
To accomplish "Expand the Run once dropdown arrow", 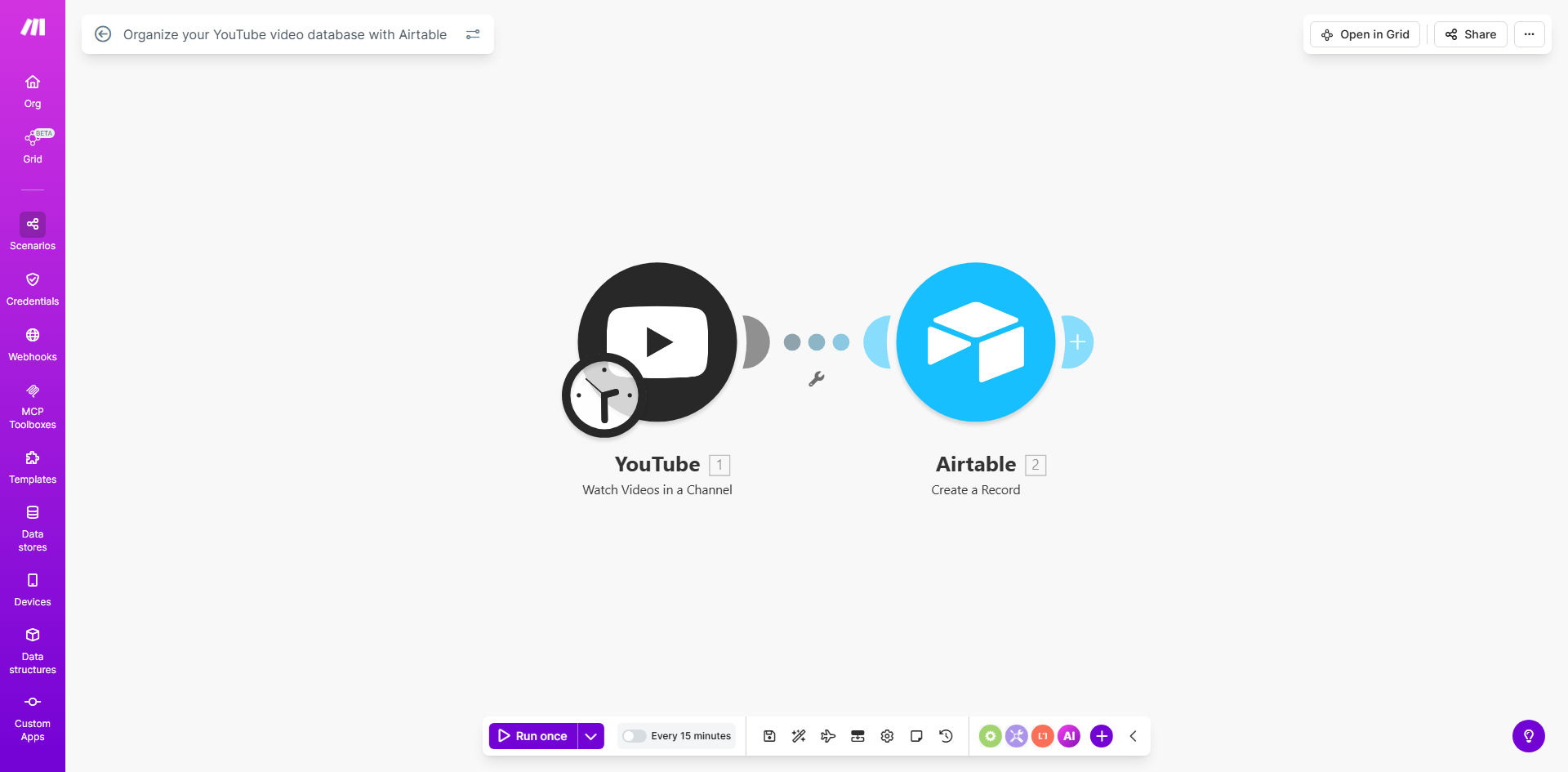I will [591, 736].
